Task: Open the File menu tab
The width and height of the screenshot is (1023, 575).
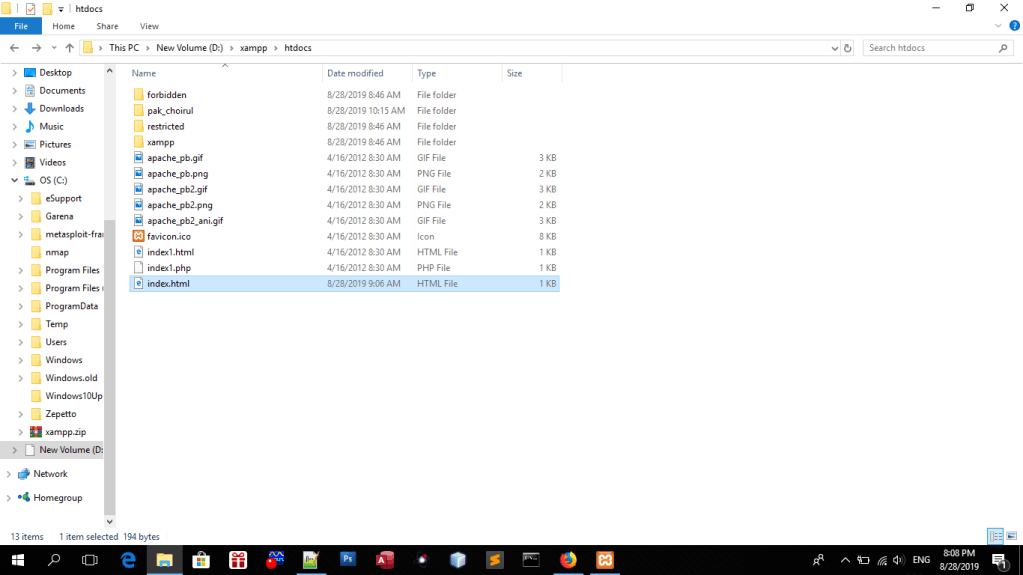Action: [x=20, y=26]
